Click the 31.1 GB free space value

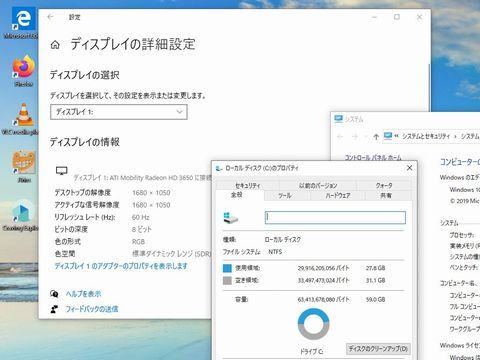tap(375, 281)
